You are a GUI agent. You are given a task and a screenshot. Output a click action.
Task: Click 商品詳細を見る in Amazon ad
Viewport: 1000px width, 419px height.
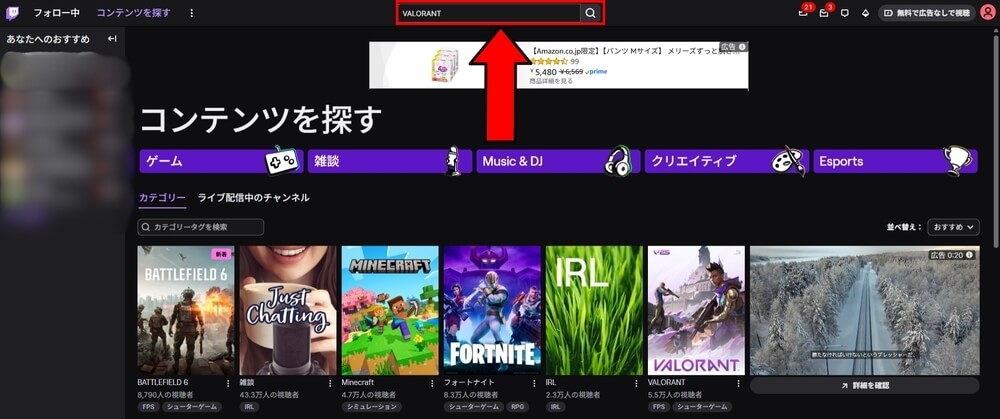click(x=551, y=81)
